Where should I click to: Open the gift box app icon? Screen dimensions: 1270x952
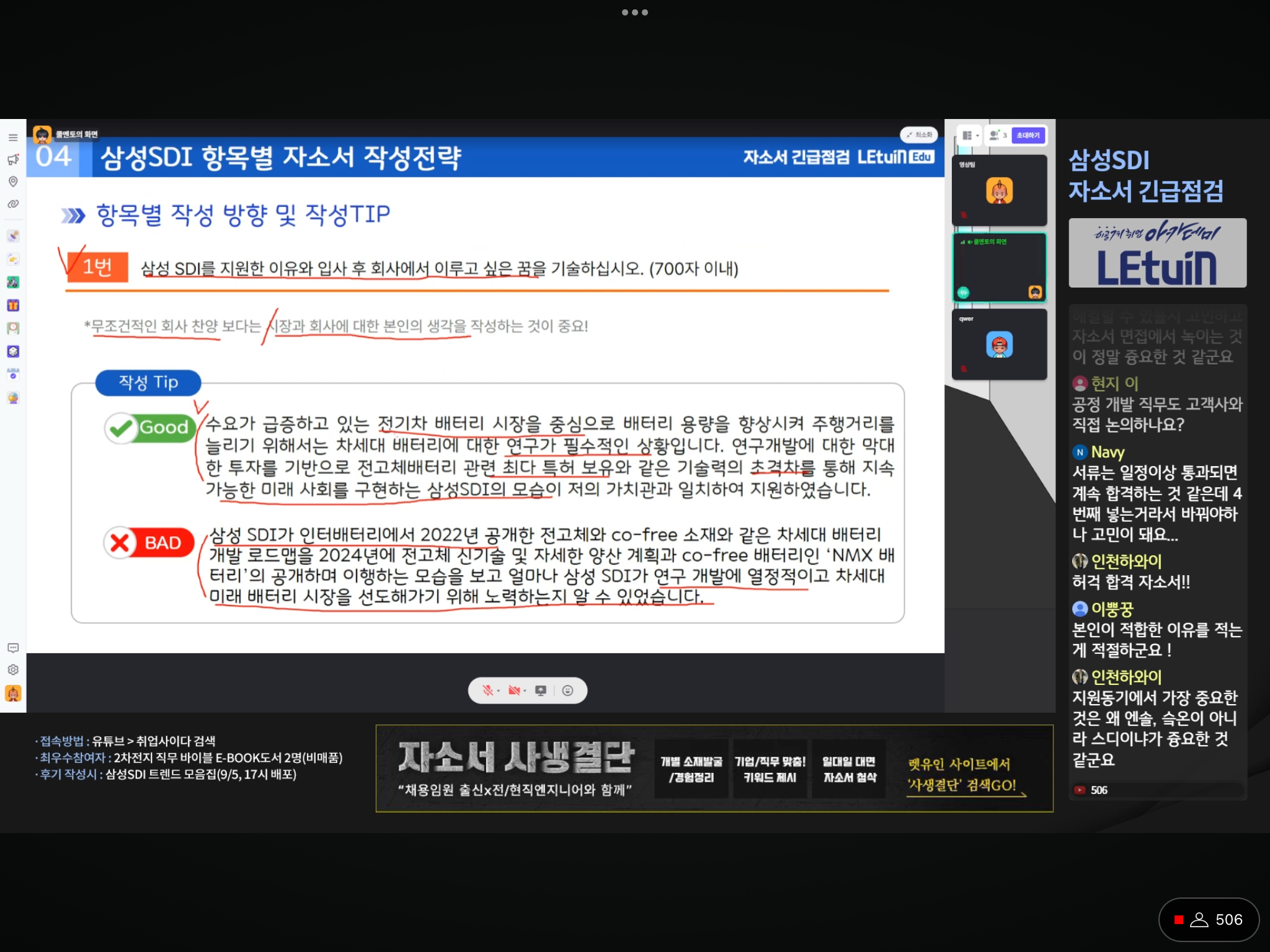pos(13,305)
